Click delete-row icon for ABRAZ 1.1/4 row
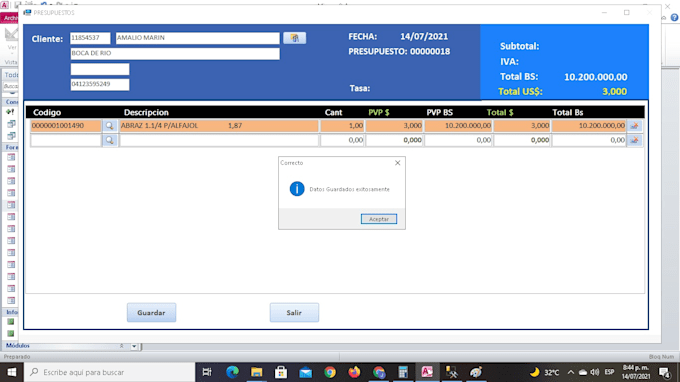Image resolution: width=680 pixels, height=382 pixels. 634,126
